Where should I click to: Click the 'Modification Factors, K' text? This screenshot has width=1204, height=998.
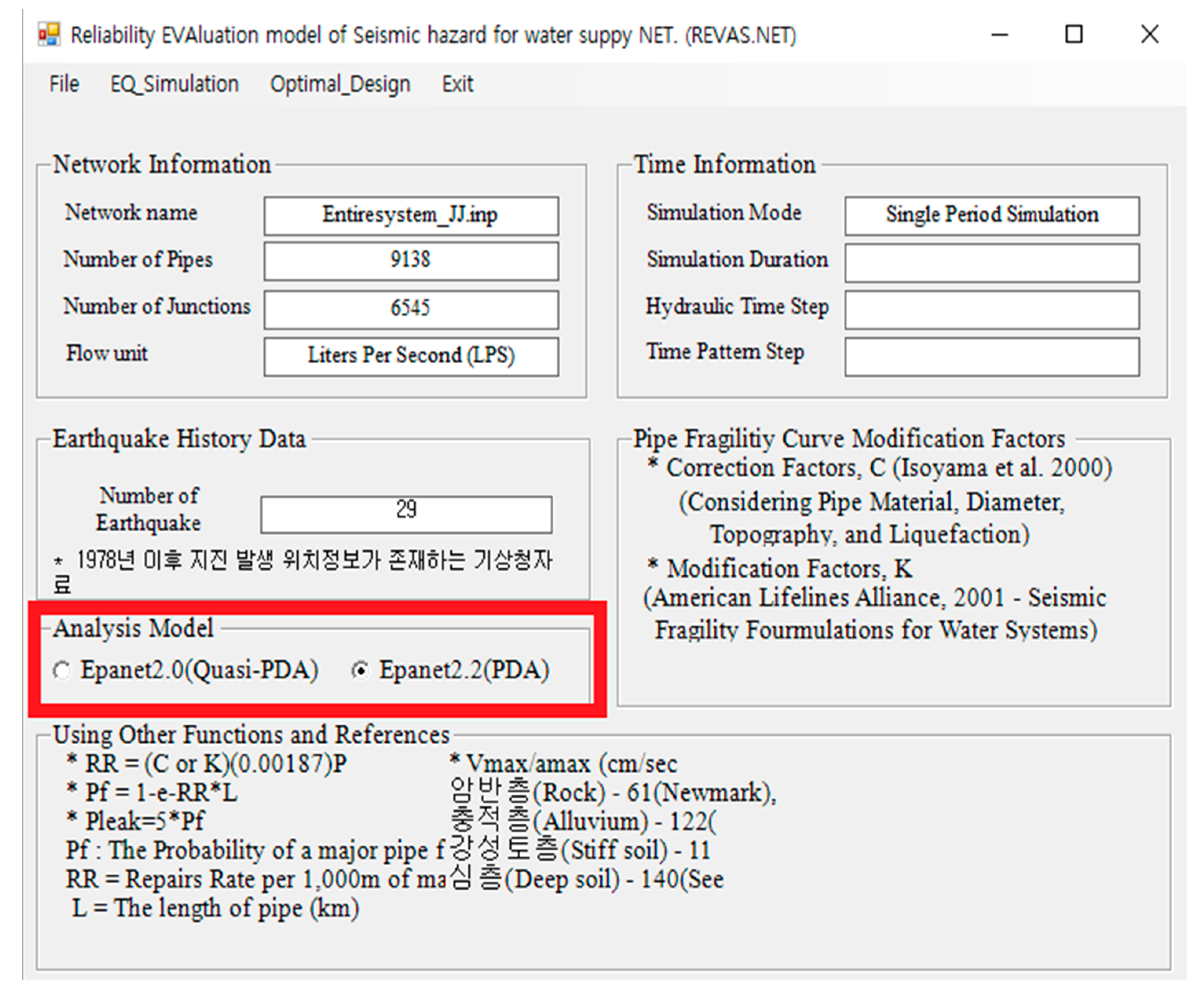pos(780,569)
